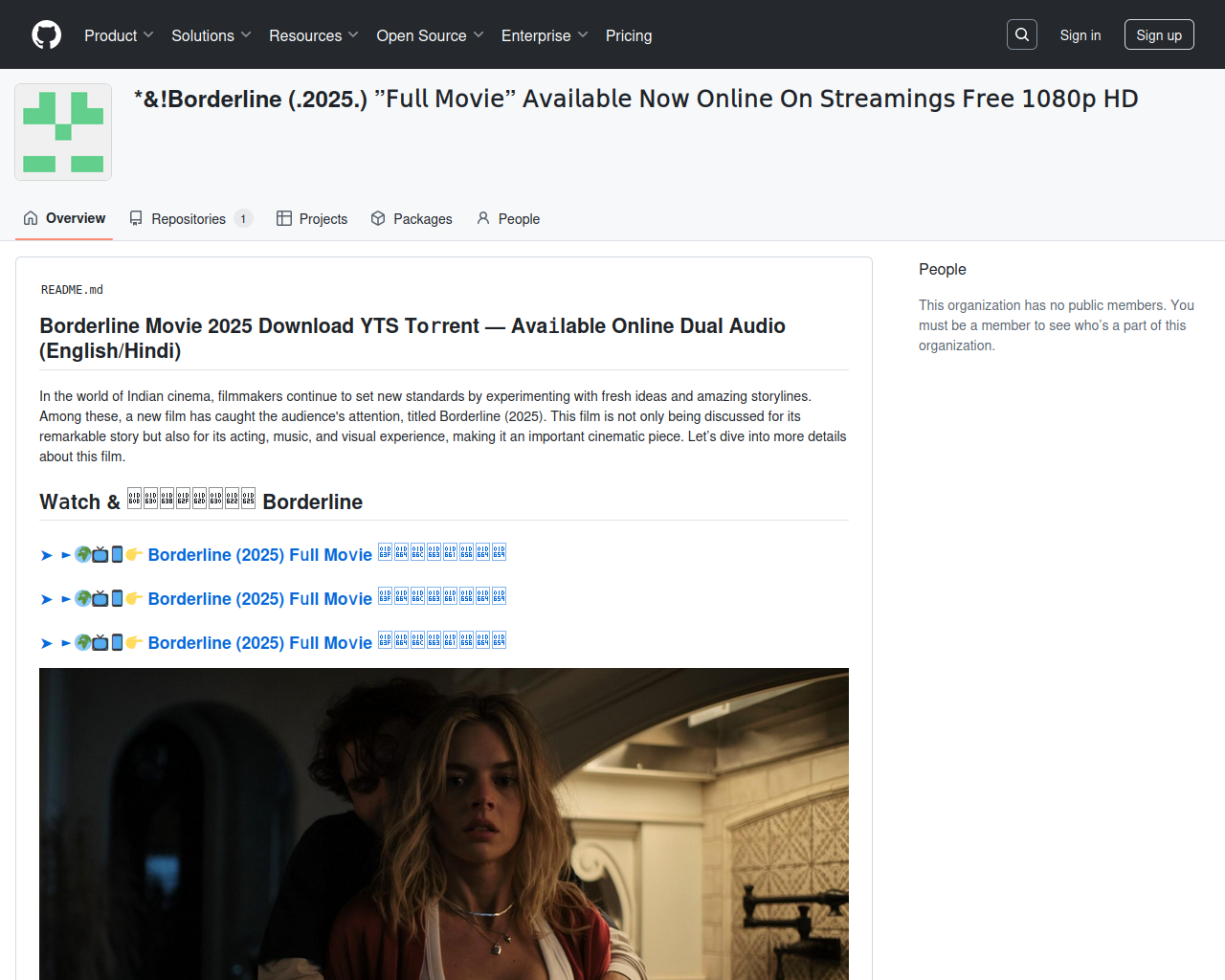Image resolution: width=1225 pixels, height=980 pixels.
Task: Click the 'In the world of Indian cinema' paragraph
Action: [x=443, y=426]
